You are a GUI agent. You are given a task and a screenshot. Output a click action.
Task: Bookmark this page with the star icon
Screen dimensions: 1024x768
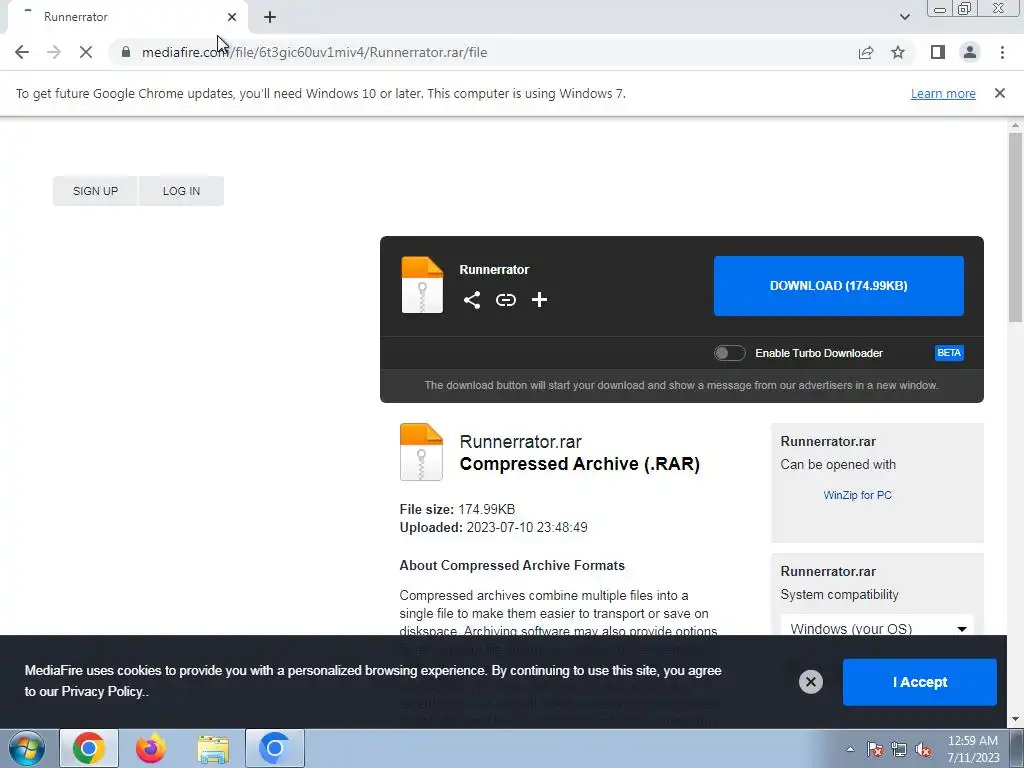(x=898, y=52)
